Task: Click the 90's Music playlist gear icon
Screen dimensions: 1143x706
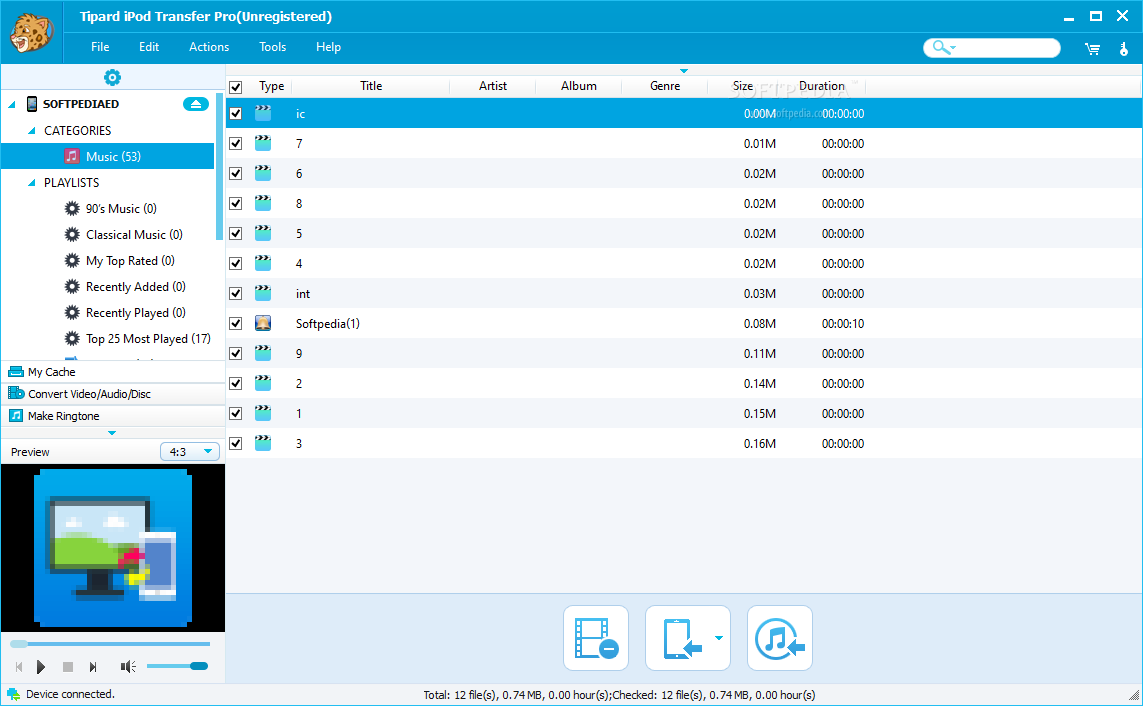Action: click(72, 208)
